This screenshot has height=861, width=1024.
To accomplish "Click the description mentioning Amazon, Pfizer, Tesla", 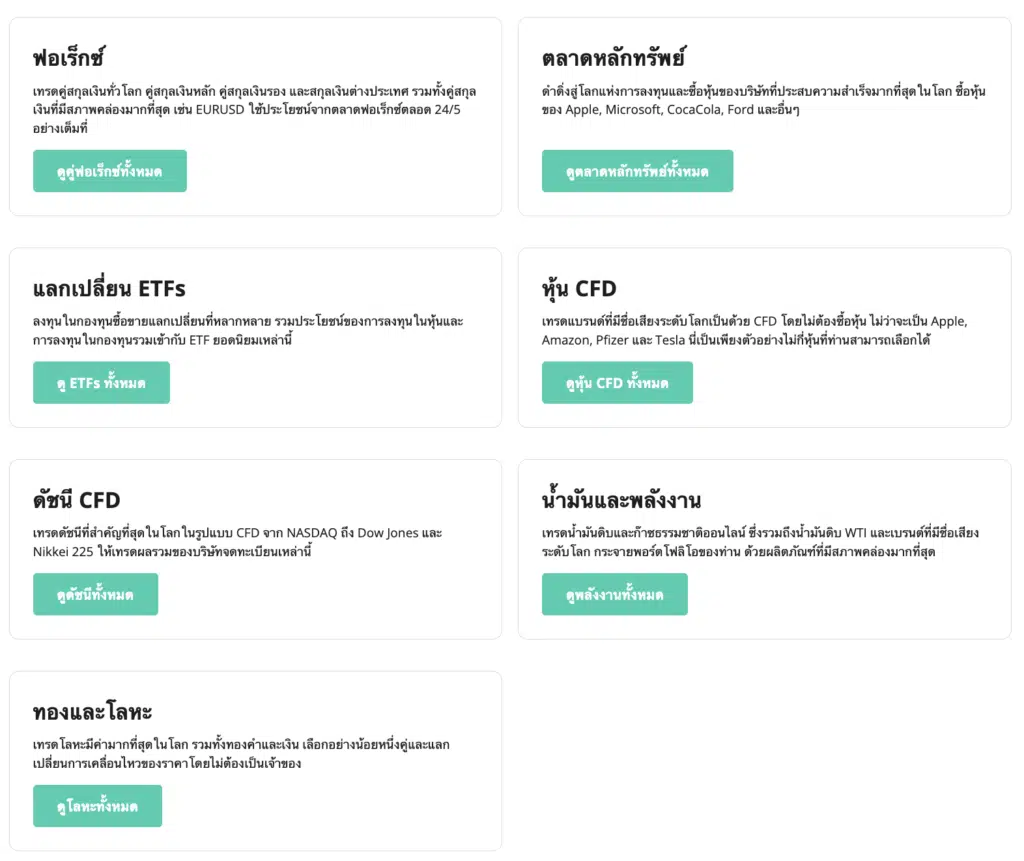I will [x=754, y=331].
